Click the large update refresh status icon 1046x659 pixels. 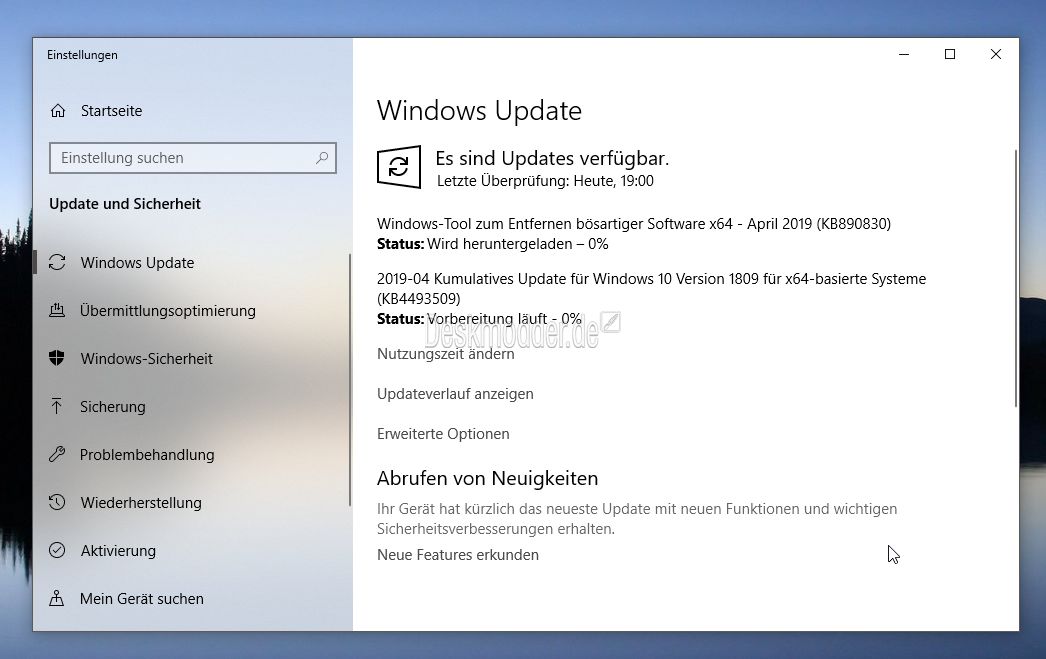(x=399, y=167)
